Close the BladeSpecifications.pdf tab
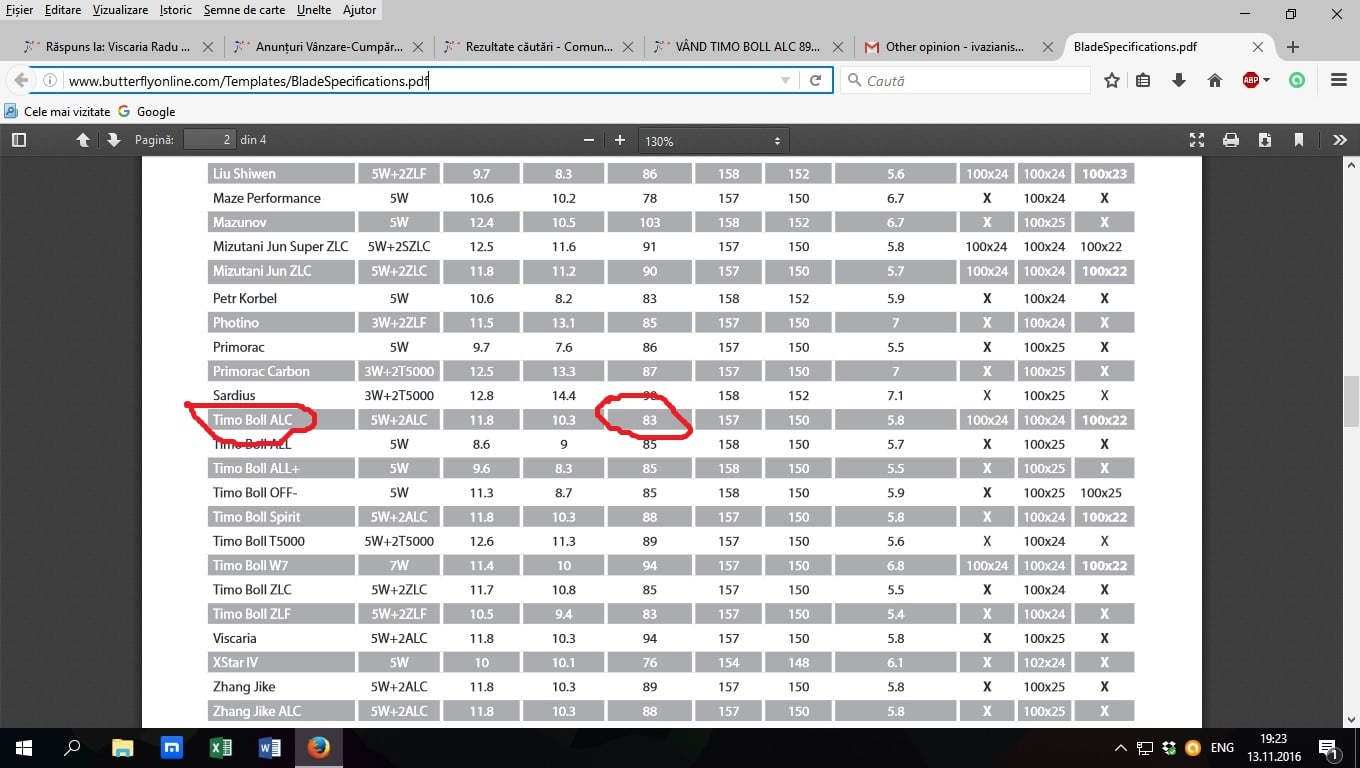This screenshot has height=768, width=1360. [x=1257, y=47]
